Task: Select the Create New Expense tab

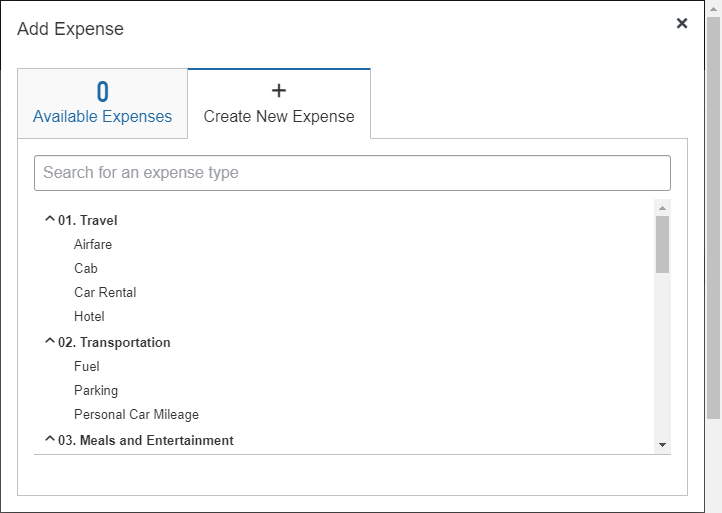Action: (x=279, y=104)
